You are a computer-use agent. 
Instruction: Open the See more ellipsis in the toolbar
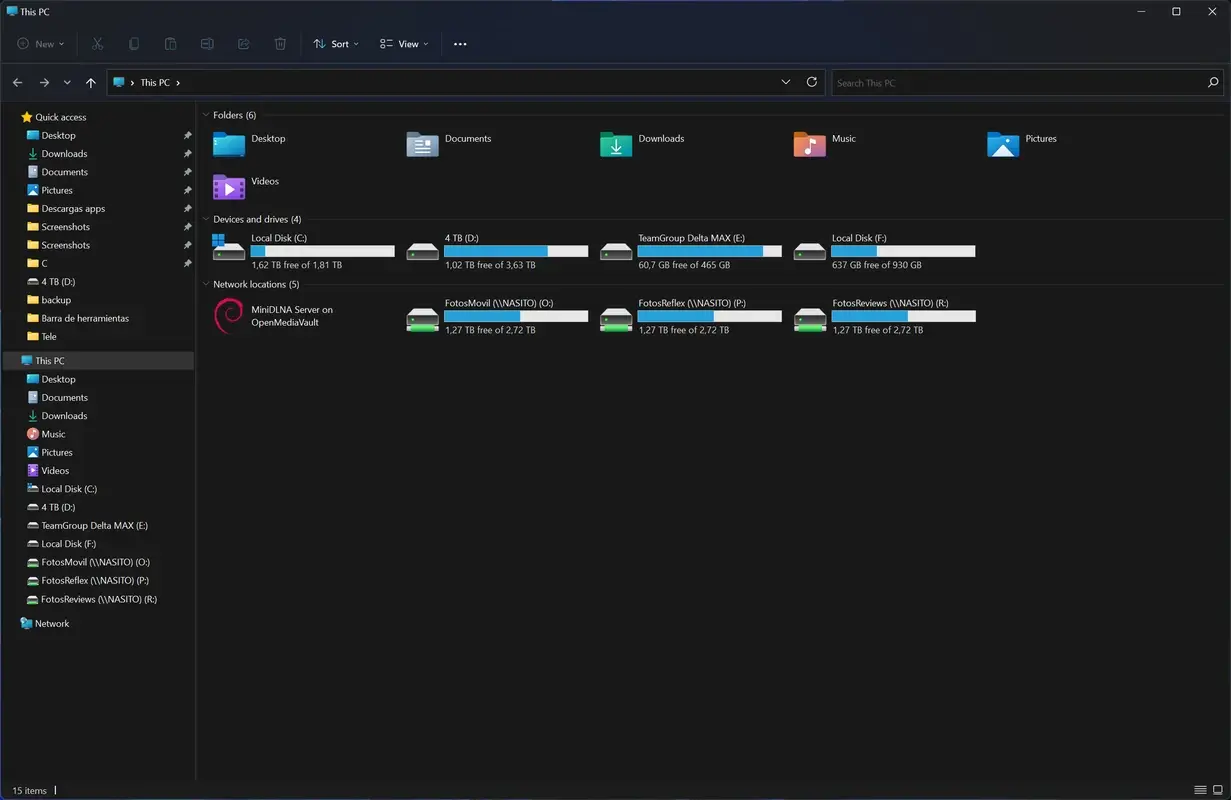tap(460, 43)
